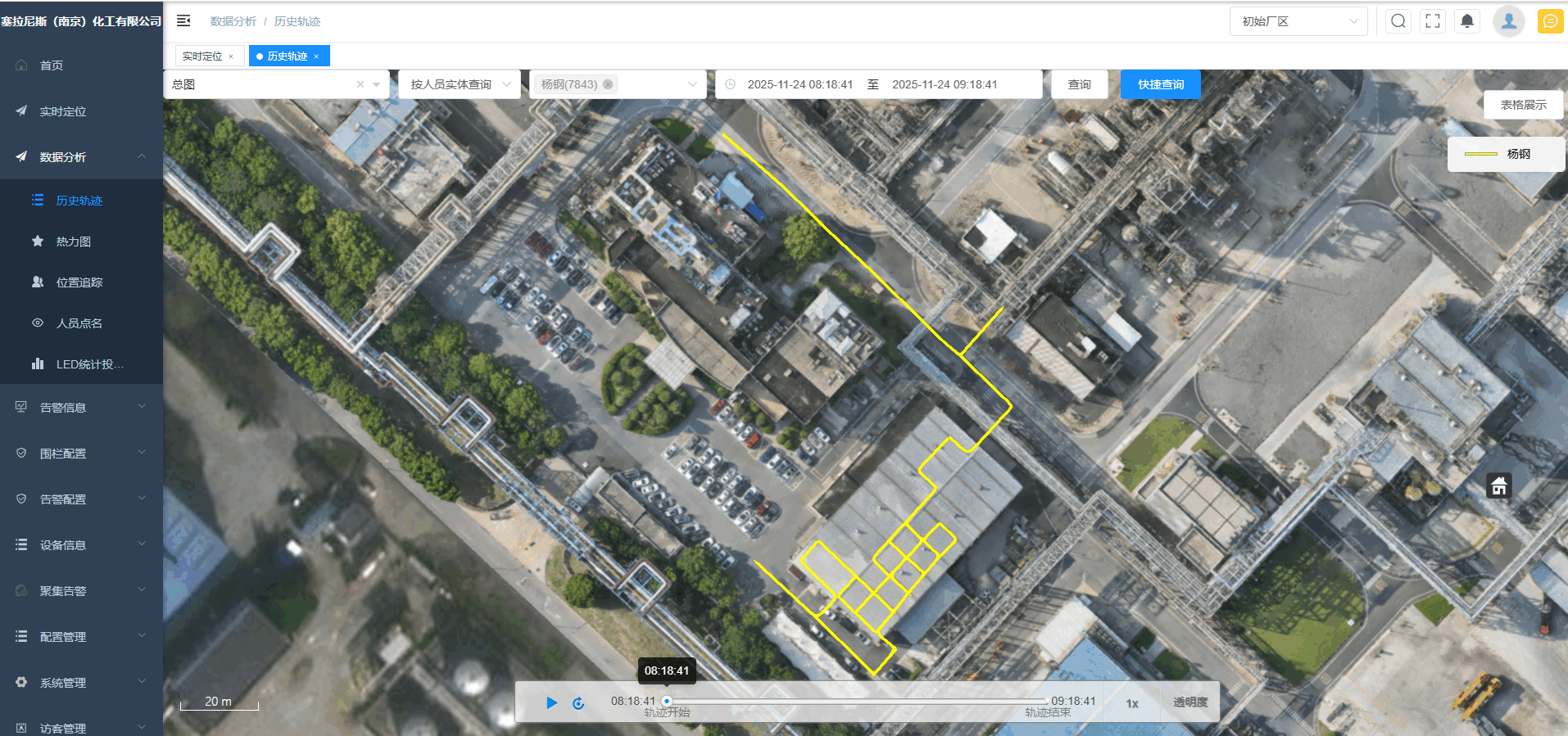
Task: Remove the 杨钢(7843) person tag
Action: 608,84
